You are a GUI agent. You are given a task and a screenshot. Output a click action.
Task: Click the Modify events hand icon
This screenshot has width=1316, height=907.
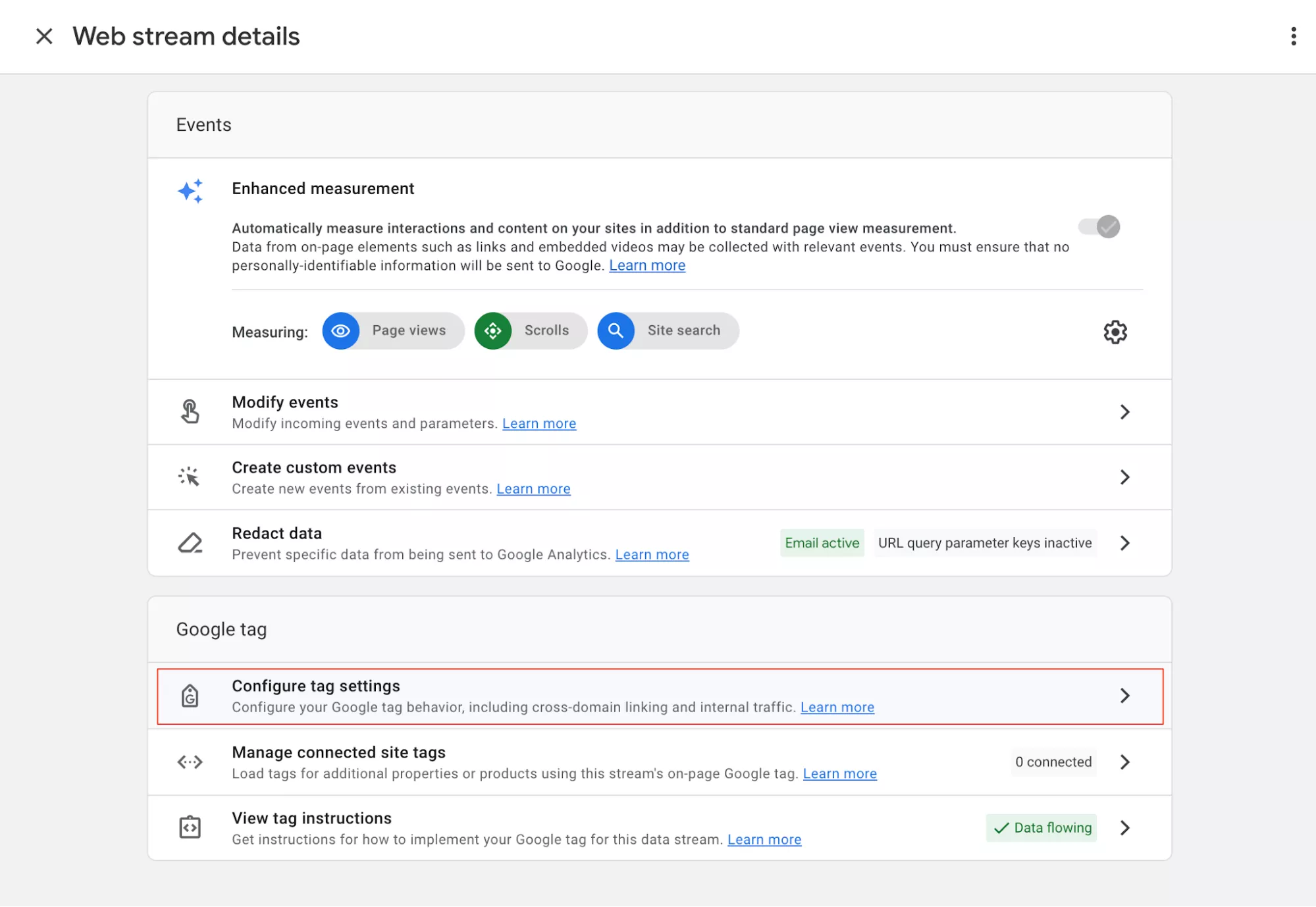point(190,411)
